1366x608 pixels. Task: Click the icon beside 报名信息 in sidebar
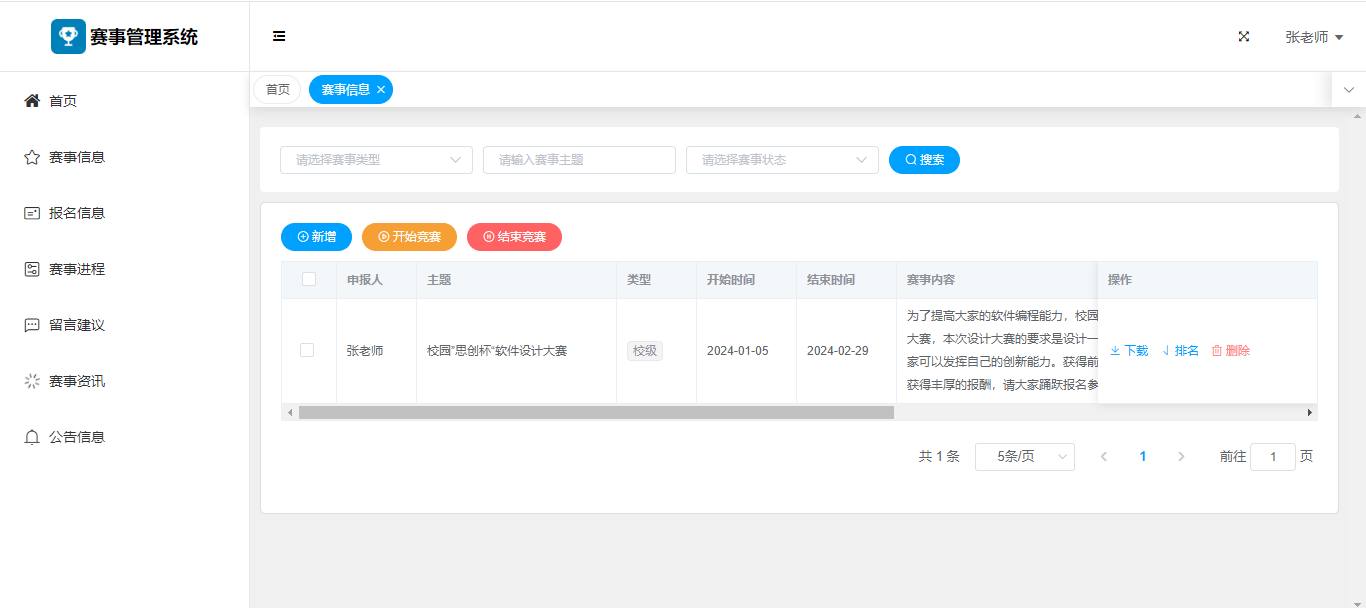pos(32,213)
